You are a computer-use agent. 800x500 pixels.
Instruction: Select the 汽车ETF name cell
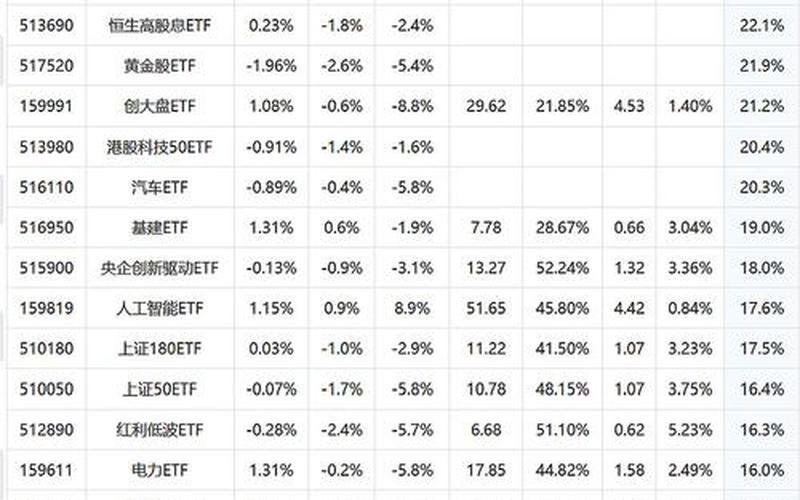pos(160,187)
